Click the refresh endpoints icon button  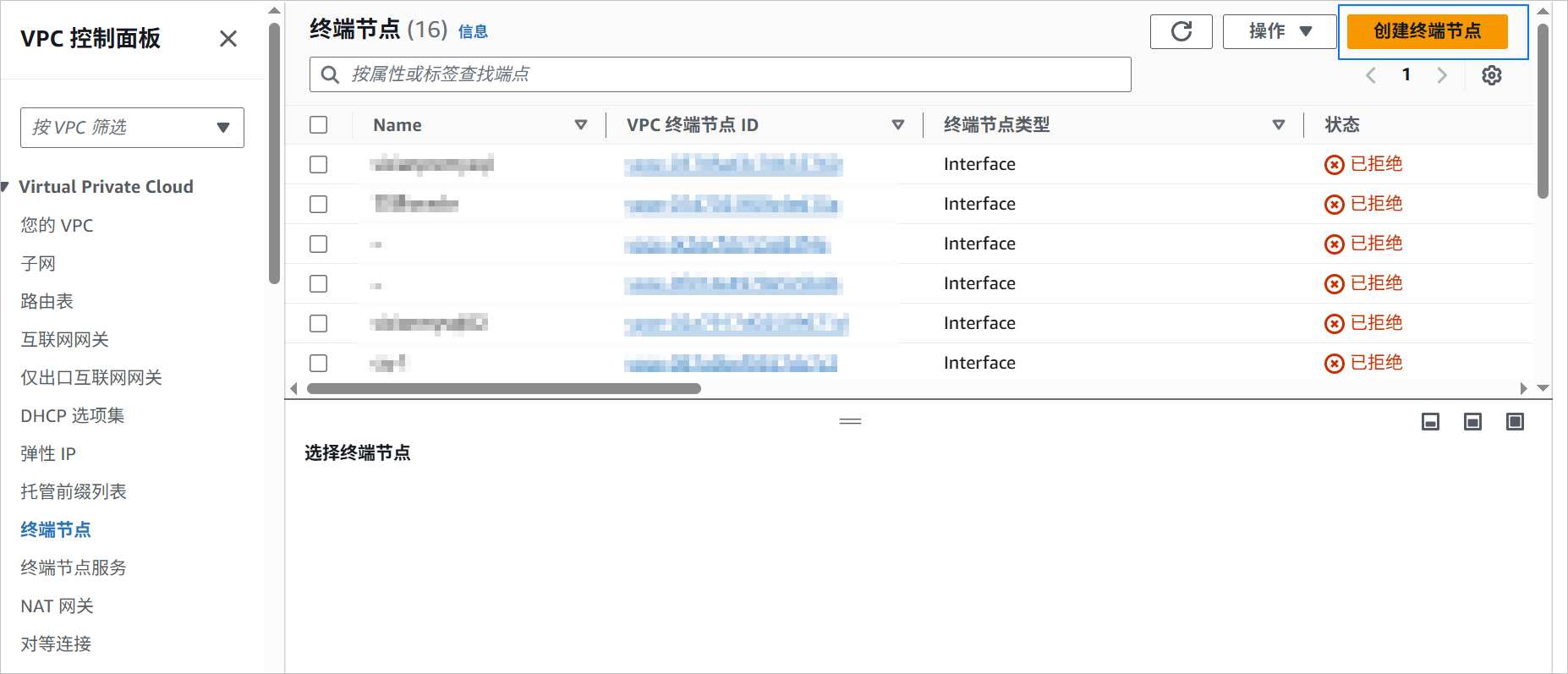pos(1181,32)
